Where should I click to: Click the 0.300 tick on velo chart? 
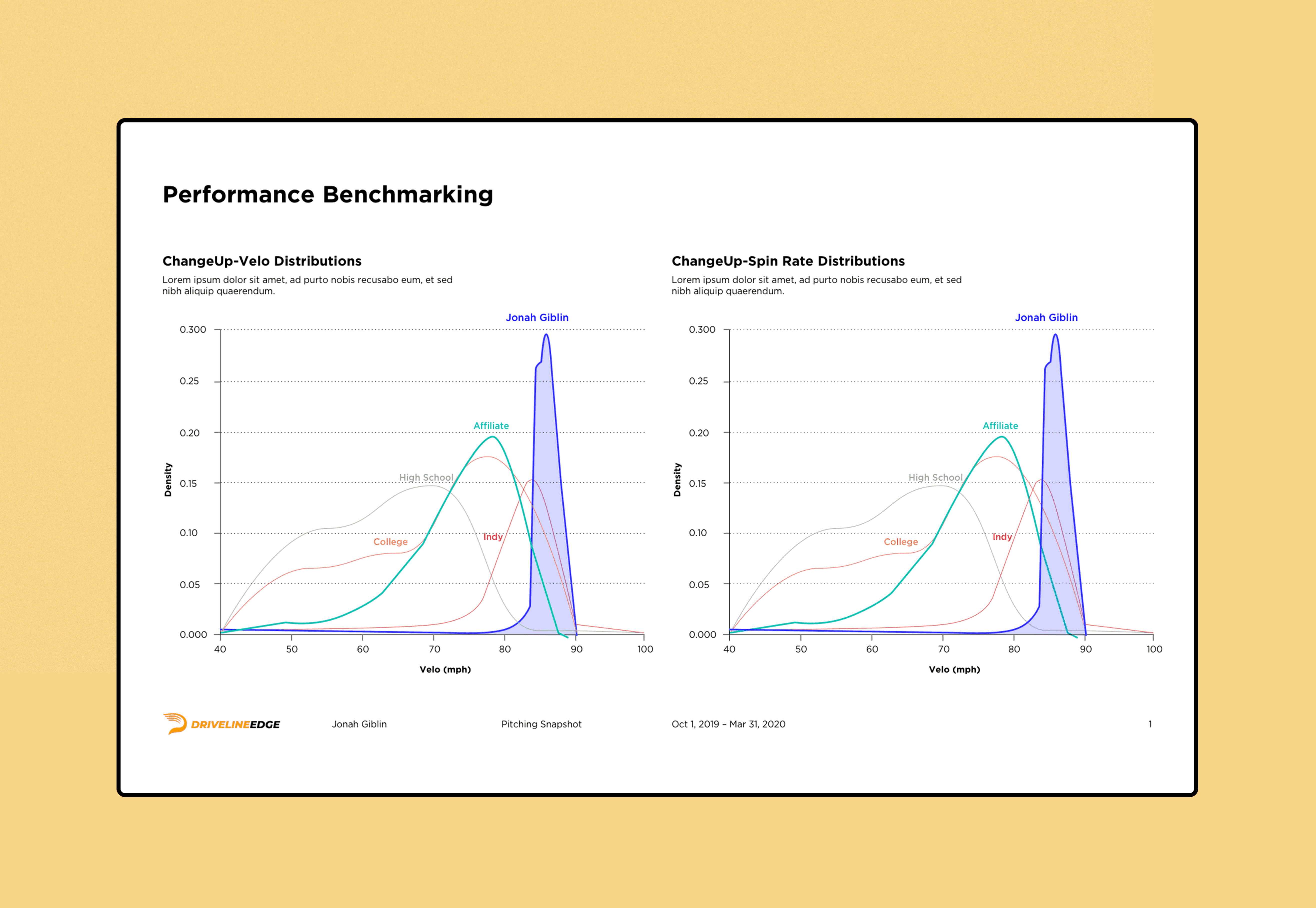point(193,329)
